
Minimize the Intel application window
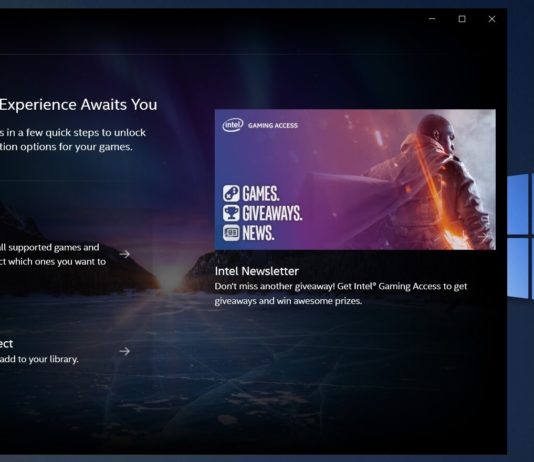tap(432, 19)
